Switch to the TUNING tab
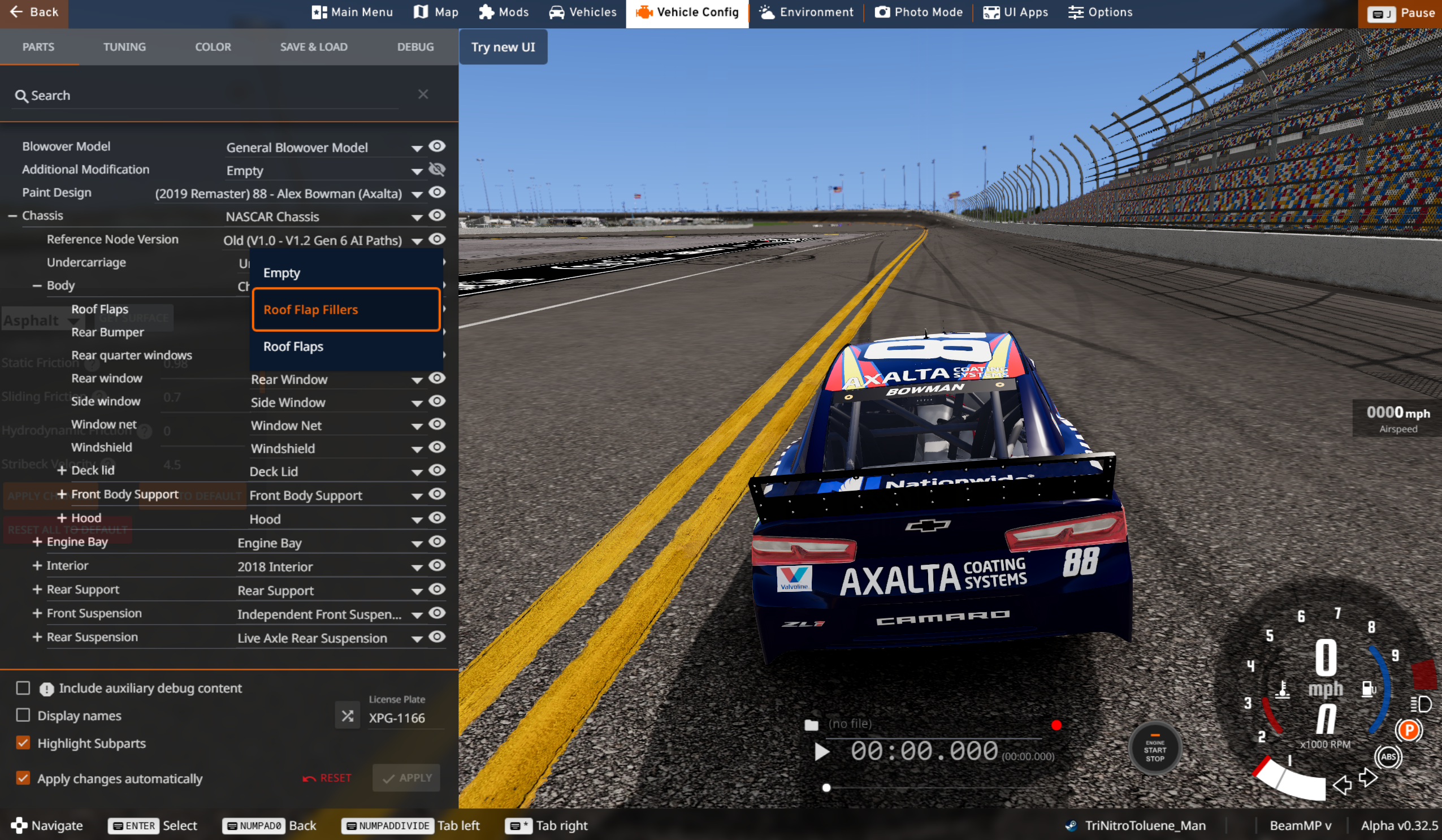 click(x=124, y=47)
